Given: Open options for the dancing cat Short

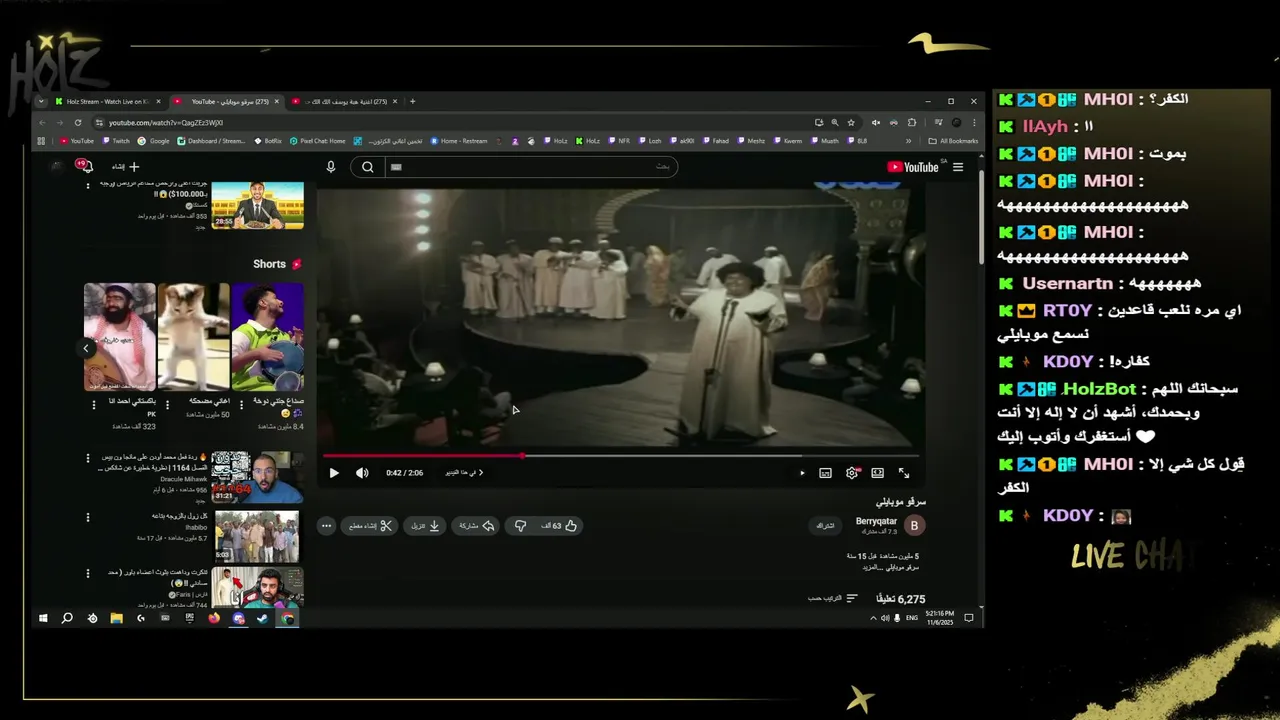Looking at the screenshot, I should (167, 405).
